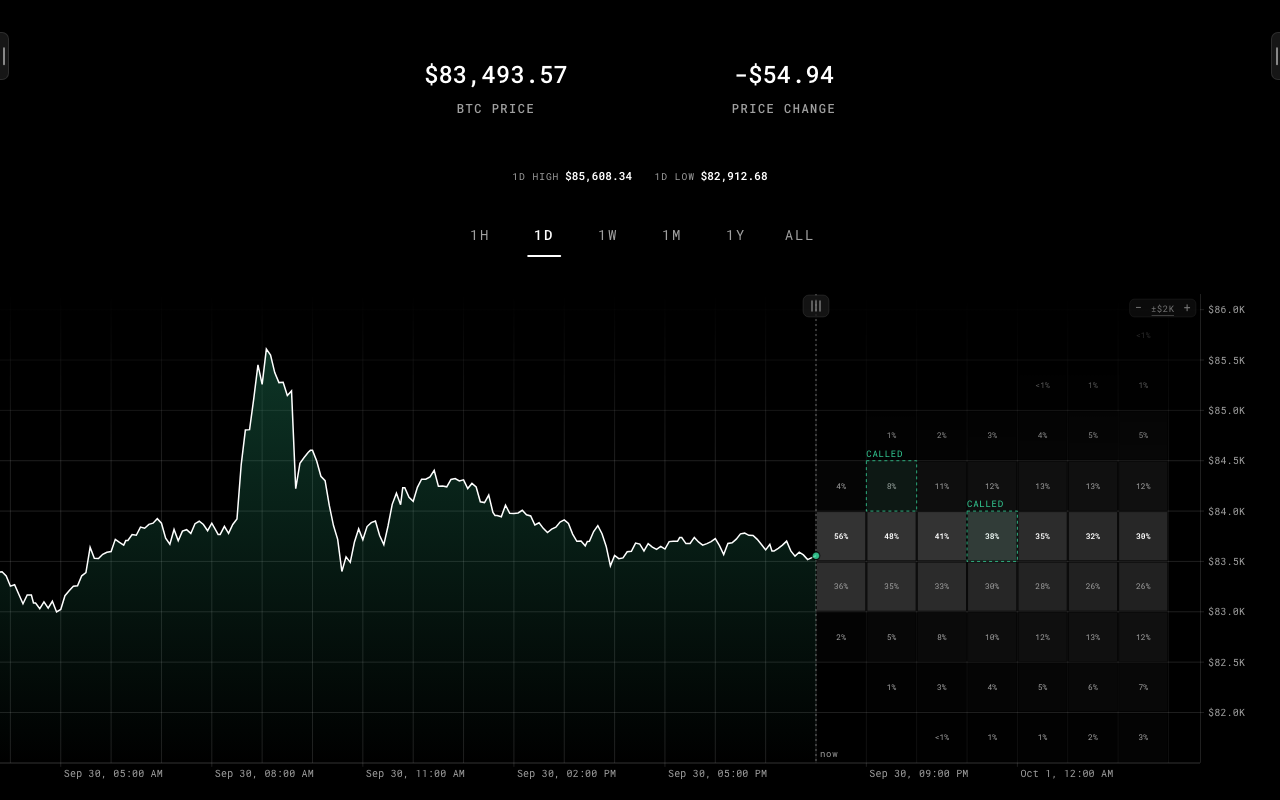Click the chart column handle icon above now line
This screenshot has width=1280, height=800.
pos(816,306)
